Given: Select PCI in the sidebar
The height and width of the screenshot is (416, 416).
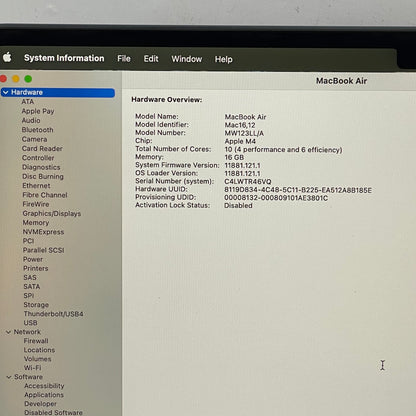Looking at the screenshot, I should click(x=28, y=241).
